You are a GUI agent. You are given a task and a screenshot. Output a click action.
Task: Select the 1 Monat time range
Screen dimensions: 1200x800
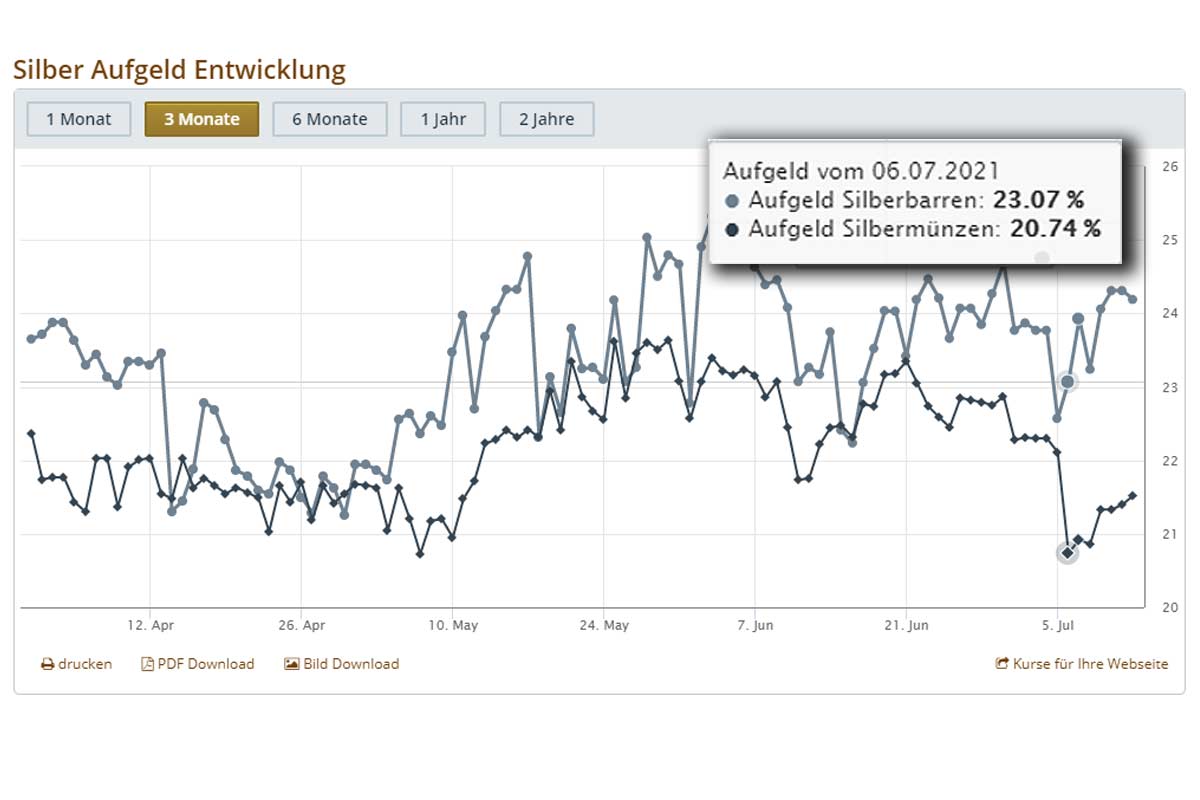pyautogui.click(x=78, y=119)
